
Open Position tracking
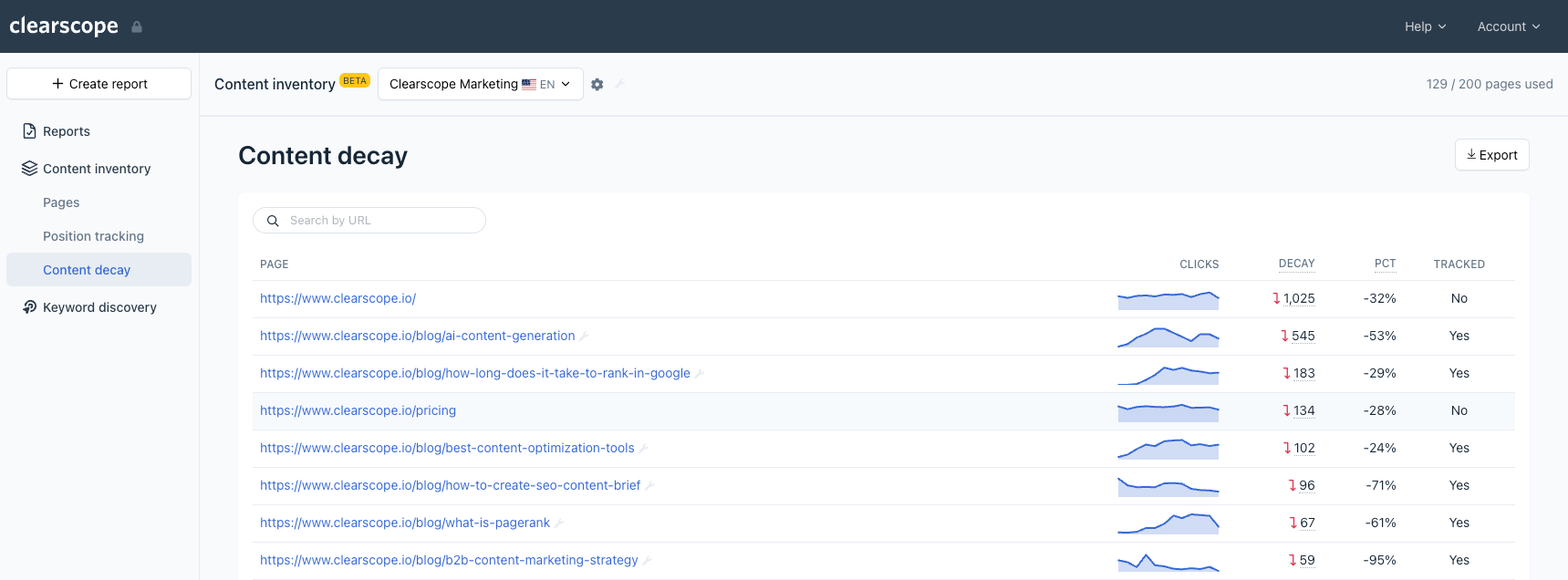93,236
